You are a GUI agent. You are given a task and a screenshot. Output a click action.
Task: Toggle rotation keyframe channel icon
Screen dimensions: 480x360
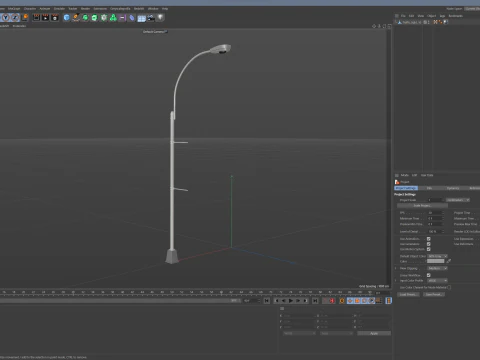click(364, 301)
